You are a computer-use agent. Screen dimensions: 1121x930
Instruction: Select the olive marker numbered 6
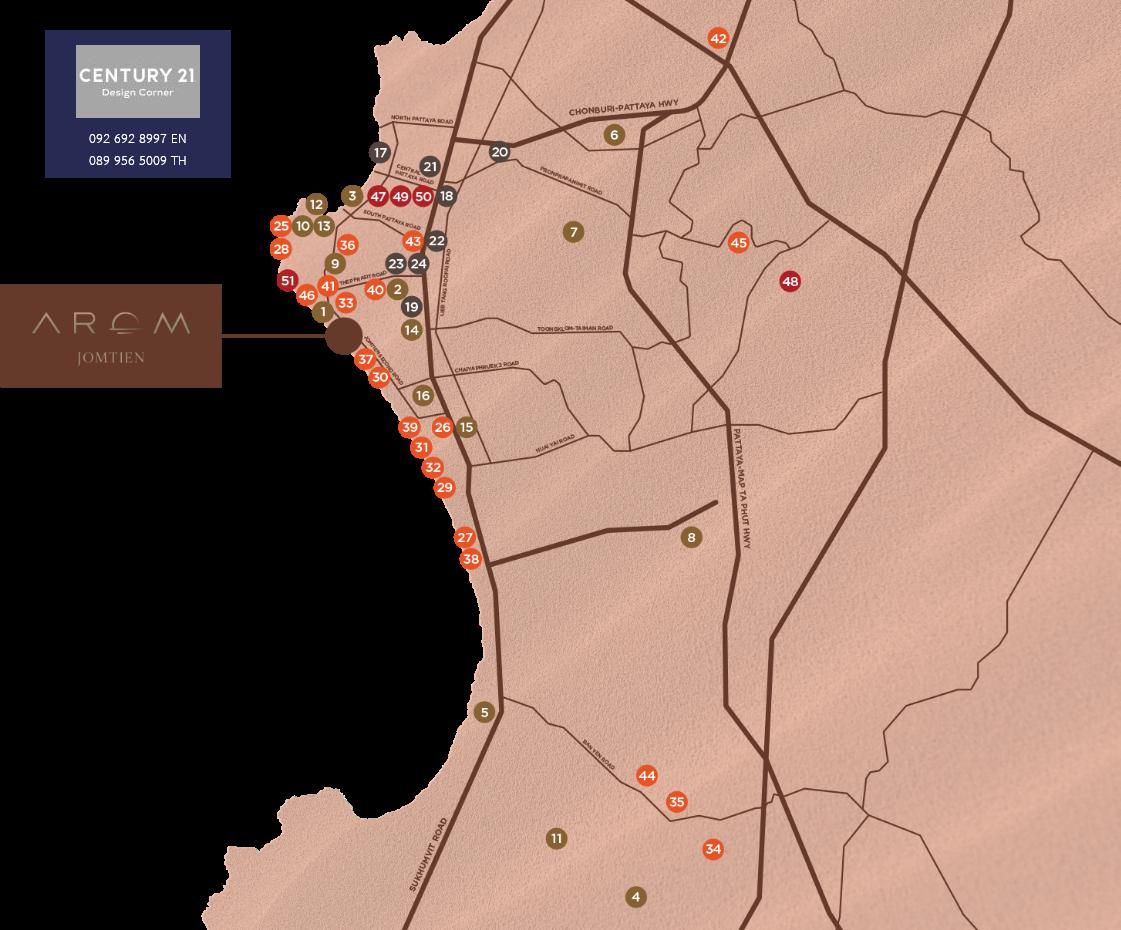614,135
